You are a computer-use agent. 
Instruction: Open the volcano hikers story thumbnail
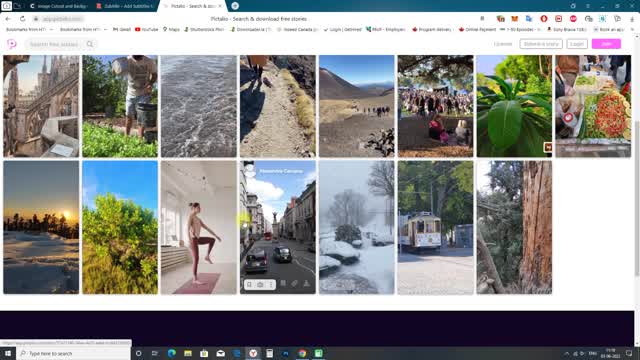coord(357,106)
